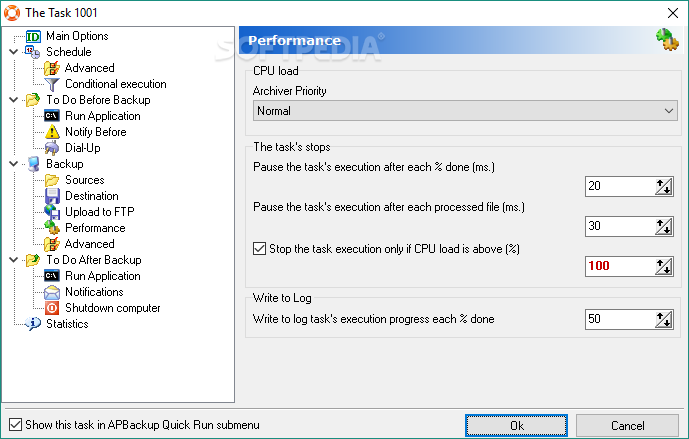Click the Destination floppy disk icon

[52, 196]
